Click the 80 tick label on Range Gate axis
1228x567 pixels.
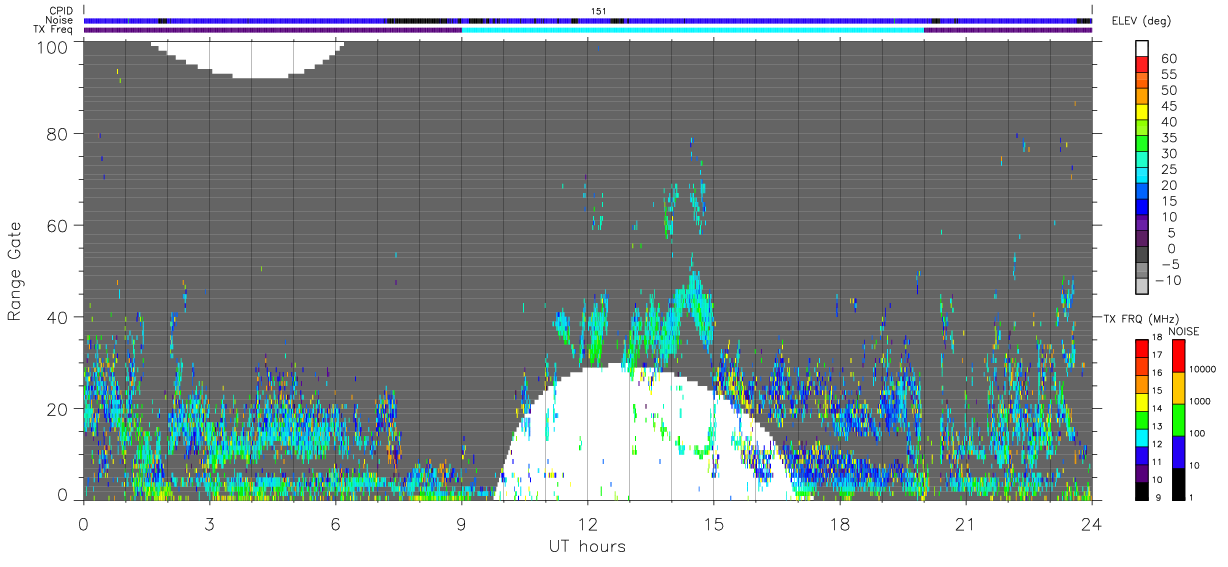(58, 133)
